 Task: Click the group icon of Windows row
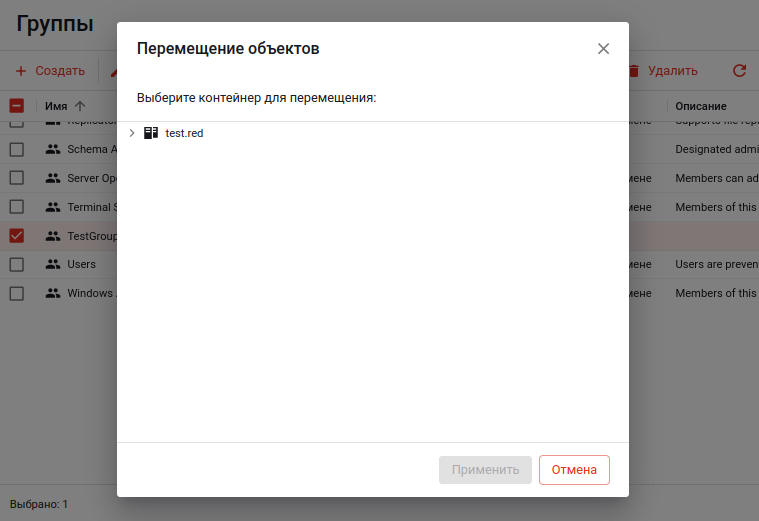pyautogui.click(x=53, y=294)
